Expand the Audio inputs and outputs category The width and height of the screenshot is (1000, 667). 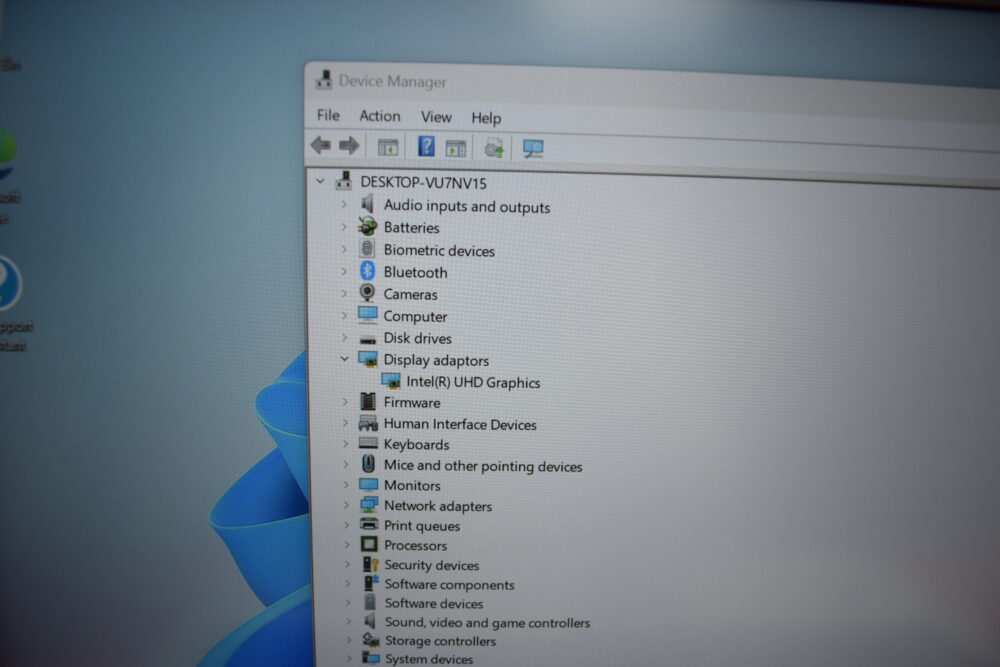point(344,204)
